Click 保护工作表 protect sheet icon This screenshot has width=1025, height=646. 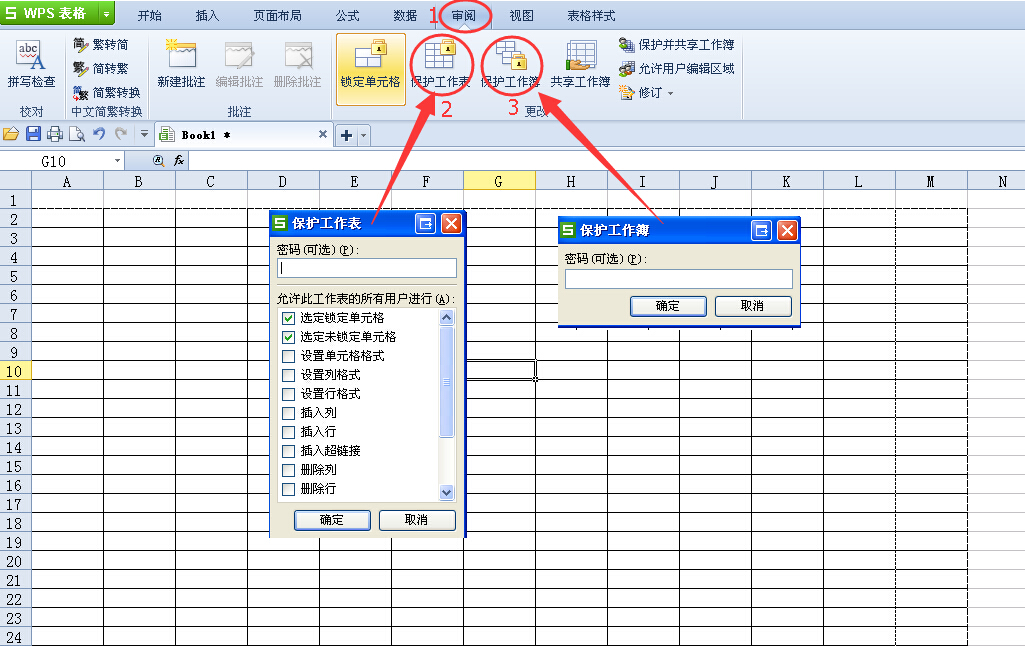440,55
